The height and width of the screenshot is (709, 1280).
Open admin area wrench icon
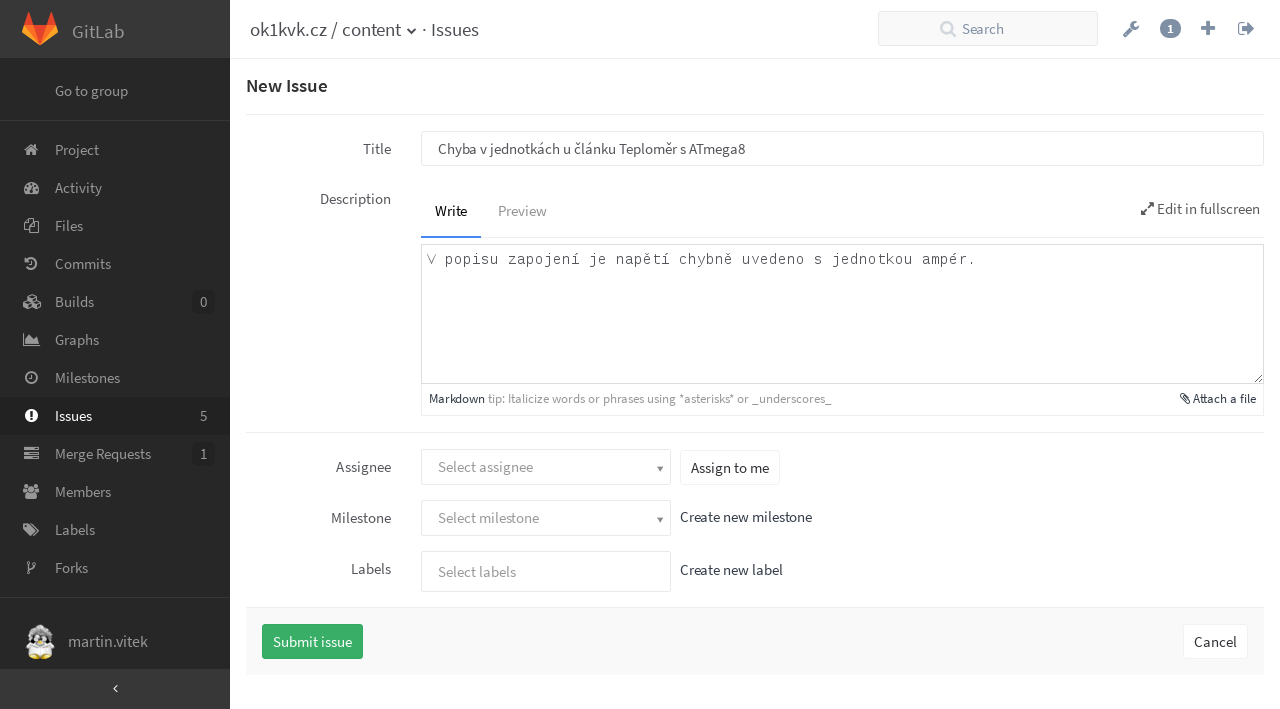tap(1131, 29)
